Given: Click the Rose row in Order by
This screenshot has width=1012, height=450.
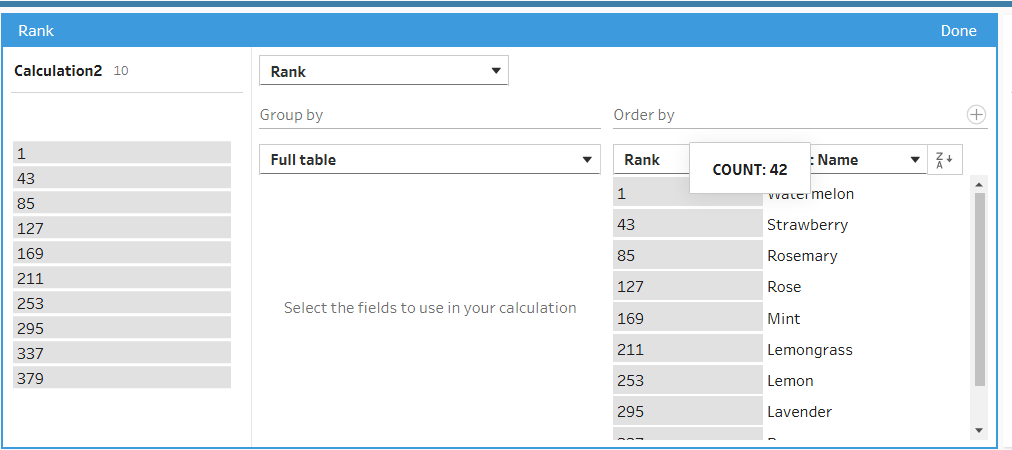Looking at the screenshot, I should 784,287.
